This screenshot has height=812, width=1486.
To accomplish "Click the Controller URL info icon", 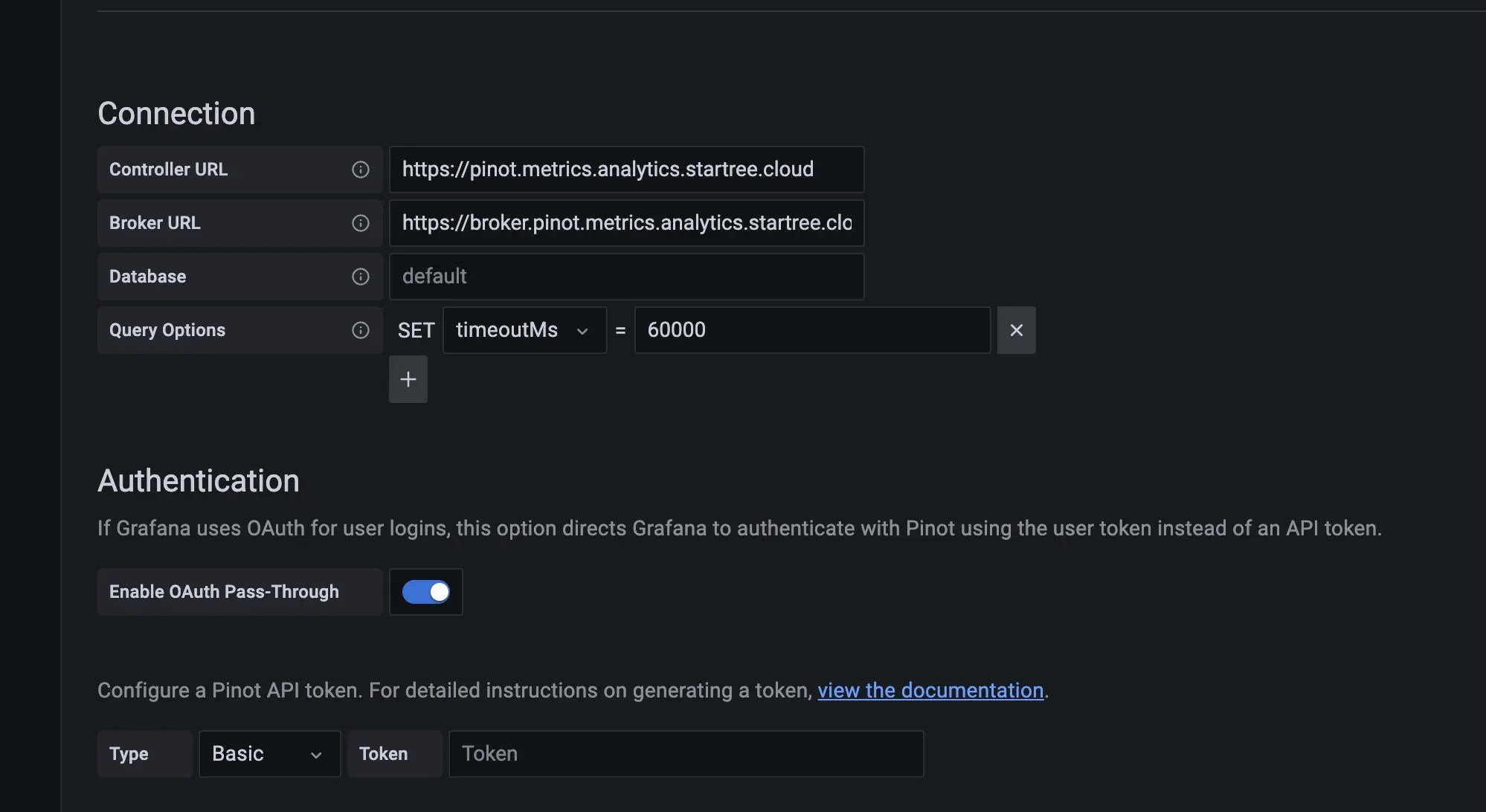I will click(361, 170).
